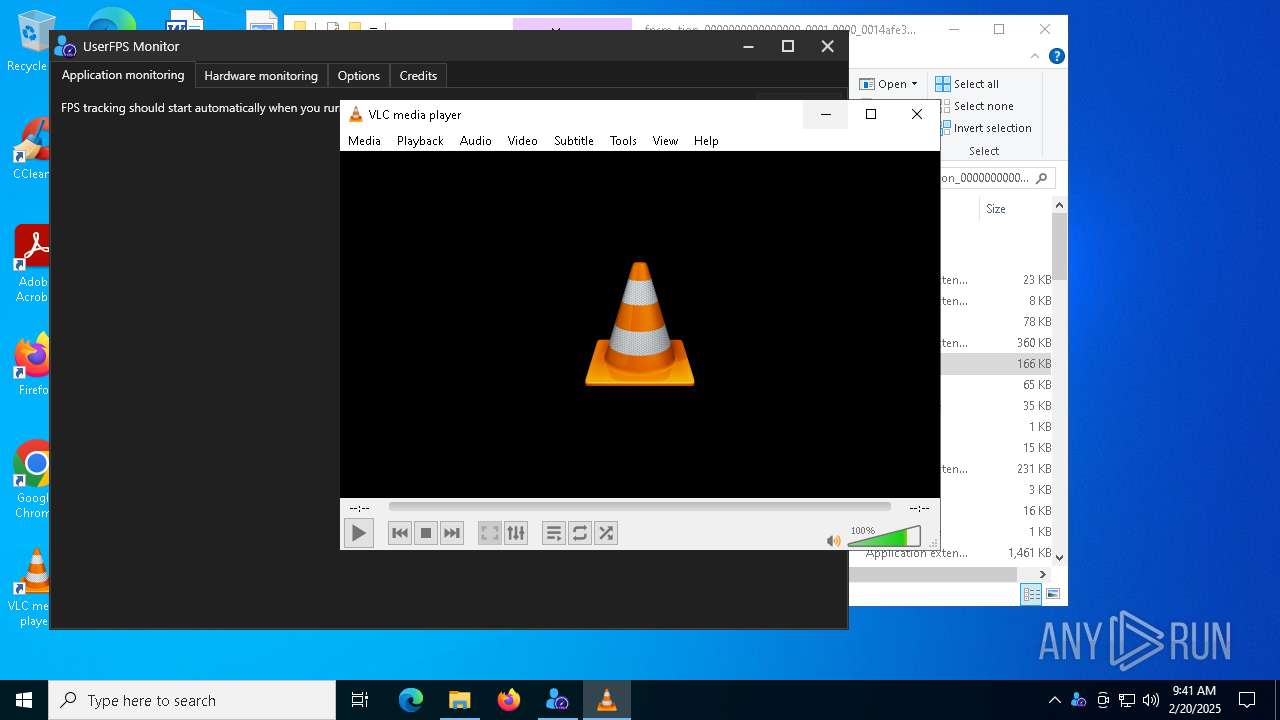Select the file row sized 360 KB

pyautogui.click(x=995, y=343)
